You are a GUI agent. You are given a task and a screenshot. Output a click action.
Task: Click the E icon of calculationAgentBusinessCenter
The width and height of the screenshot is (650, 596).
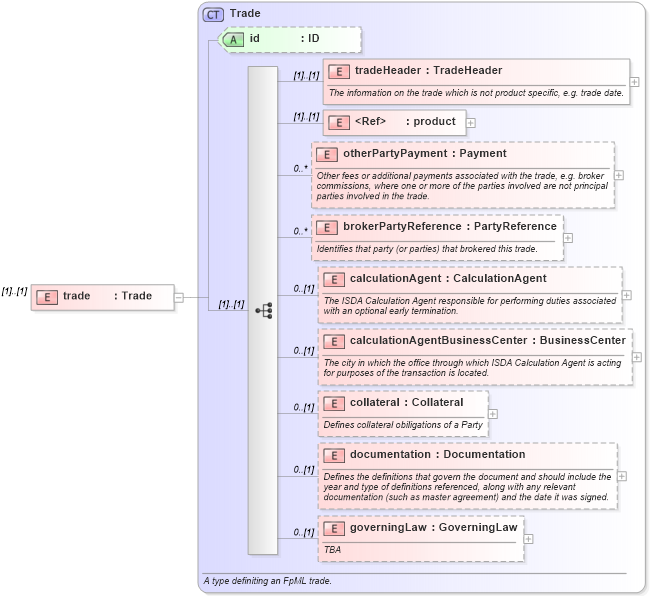334,342
